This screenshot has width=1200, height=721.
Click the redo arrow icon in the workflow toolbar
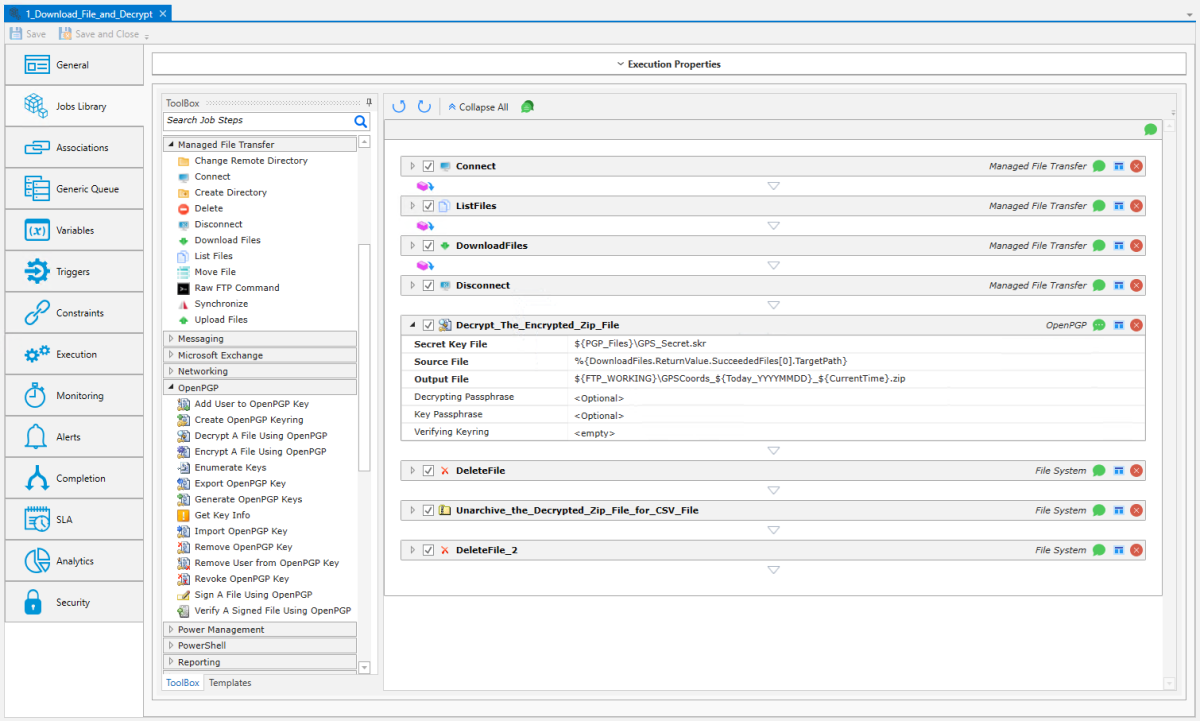pos(424,106)
